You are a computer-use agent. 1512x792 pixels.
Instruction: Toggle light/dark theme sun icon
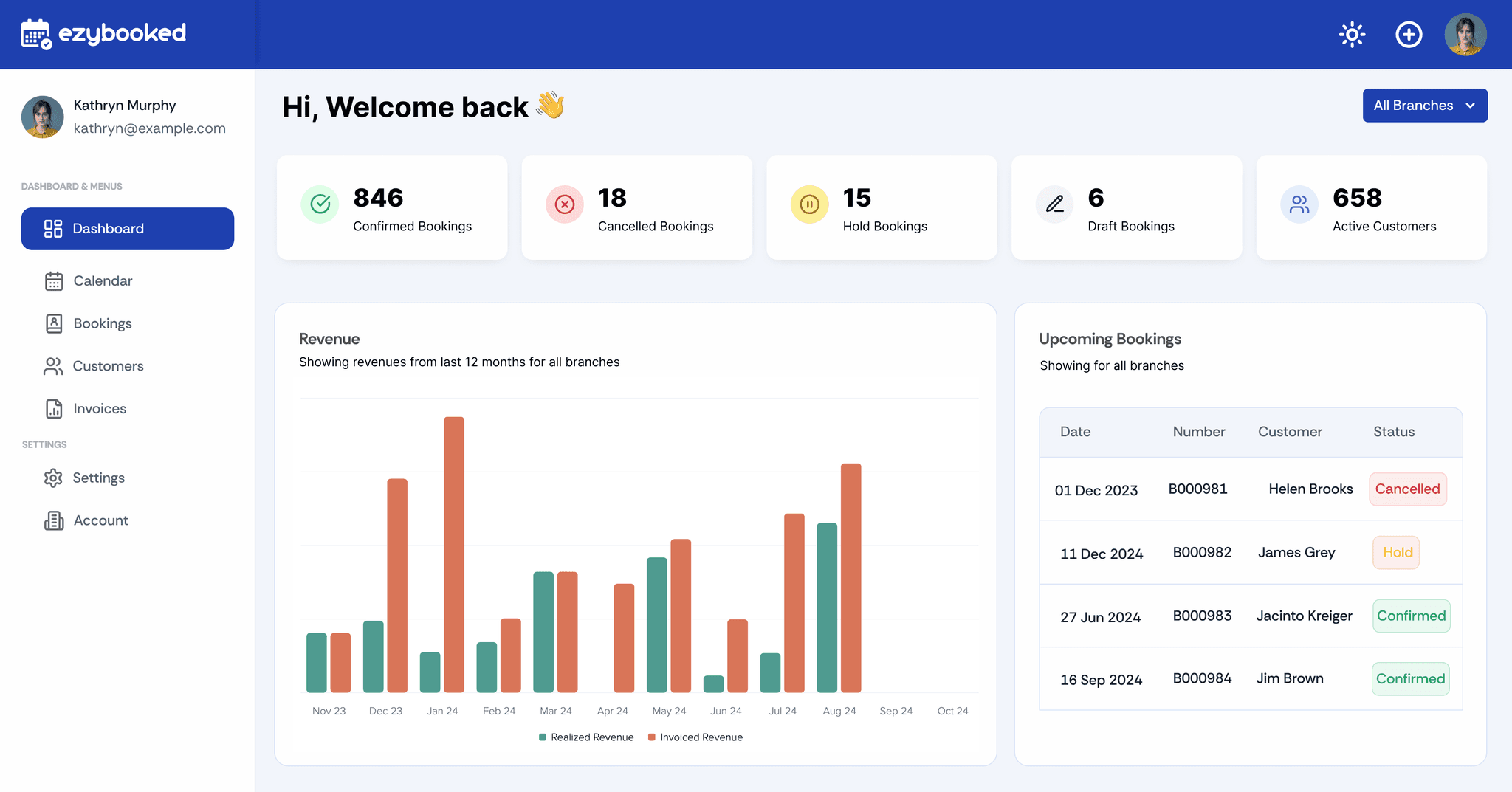click(x=1352, y=35)
